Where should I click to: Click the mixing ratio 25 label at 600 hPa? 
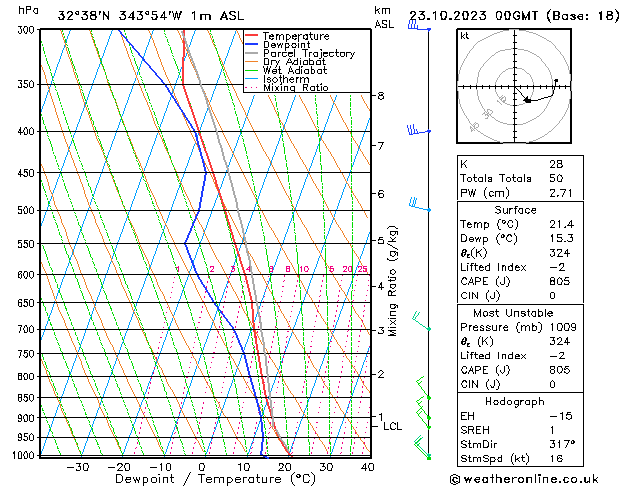click(363, 269)
